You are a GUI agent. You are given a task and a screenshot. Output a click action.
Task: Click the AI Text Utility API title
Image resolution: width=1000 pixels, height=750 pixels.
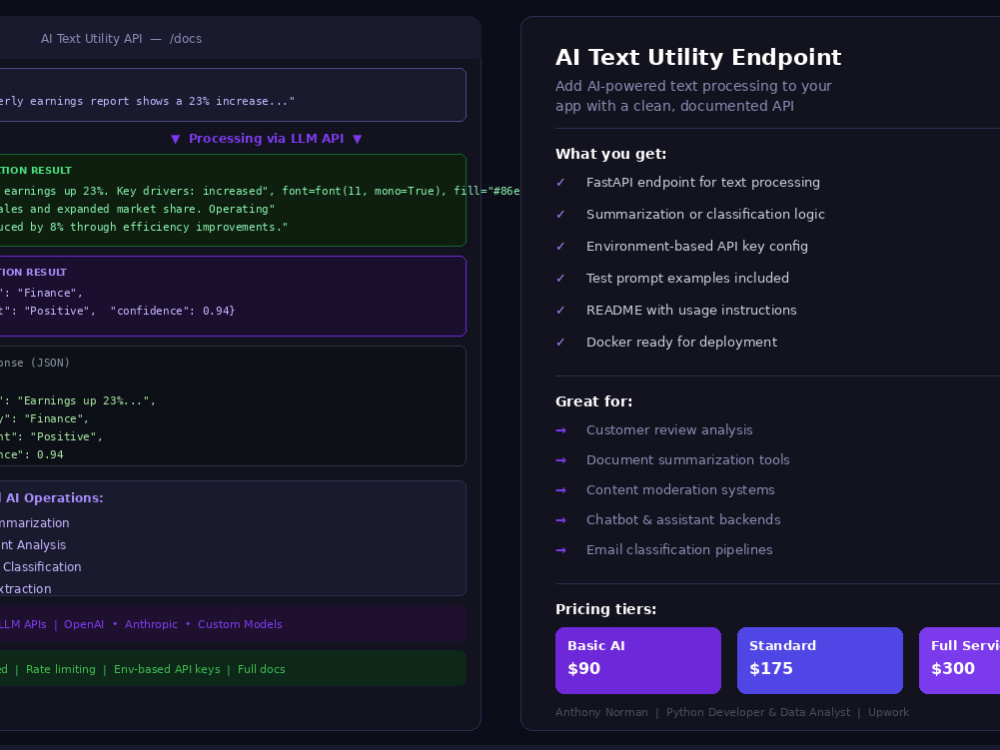(x=91, y=39)
